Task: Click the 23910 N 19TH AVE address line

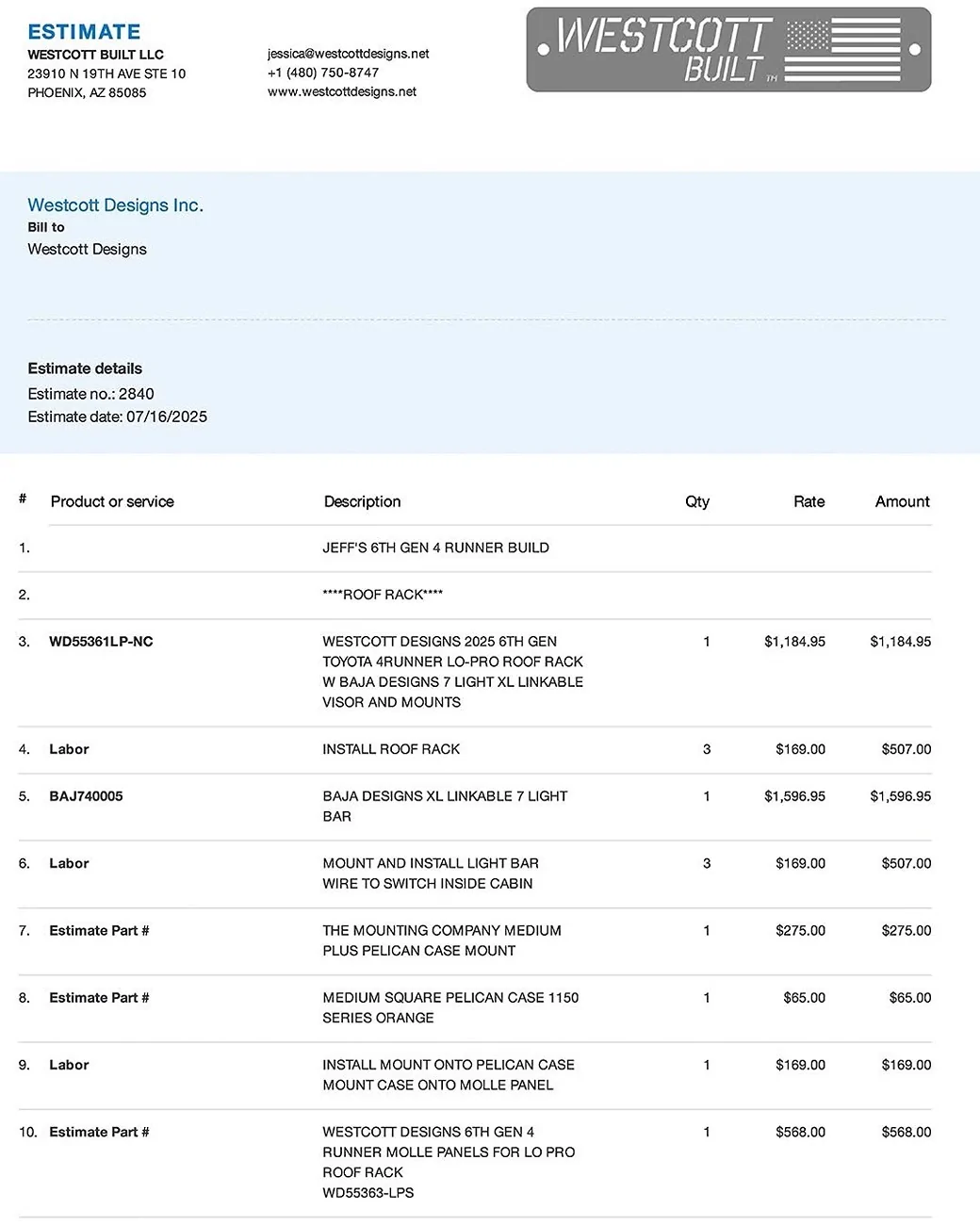Action: 106,73
